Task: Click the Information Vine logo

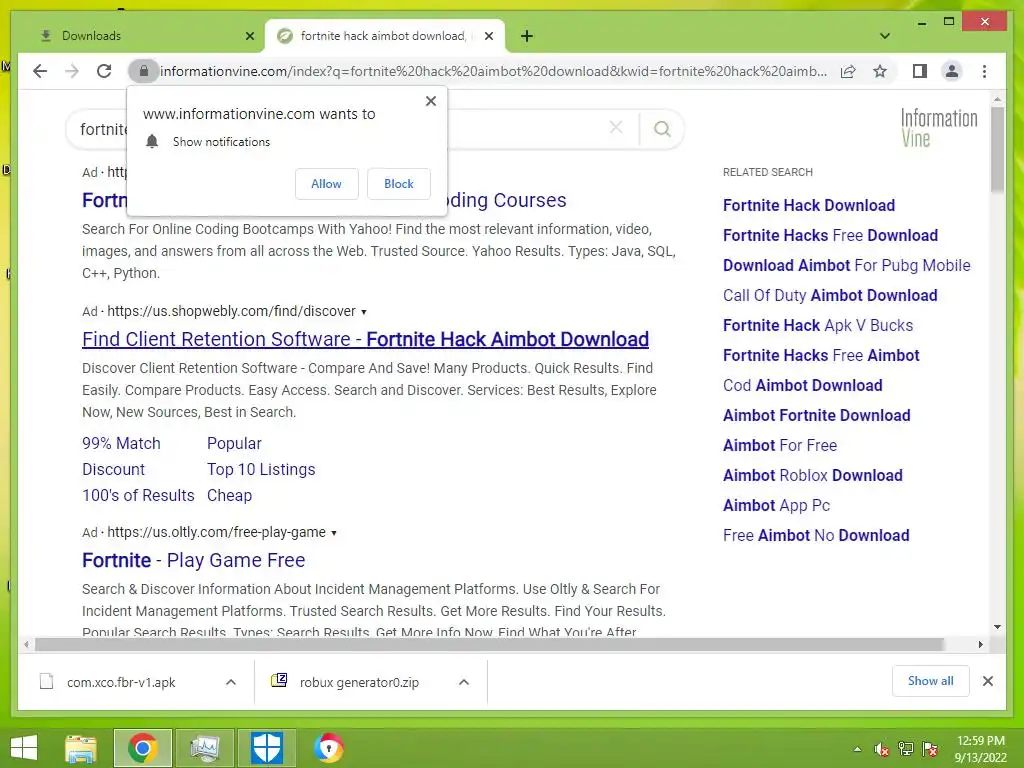Action: pos(939,128)
